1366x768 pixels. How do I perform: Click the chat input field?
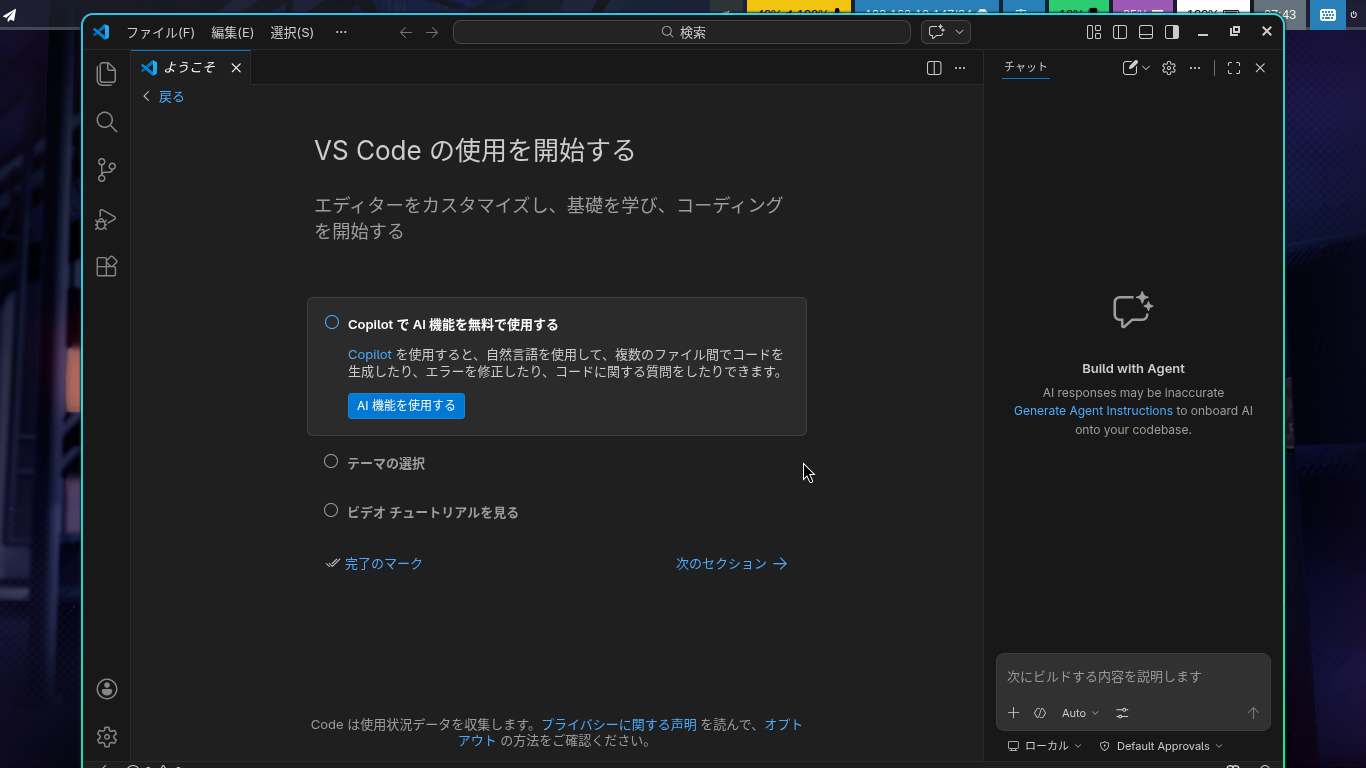tap(1132, 677)
